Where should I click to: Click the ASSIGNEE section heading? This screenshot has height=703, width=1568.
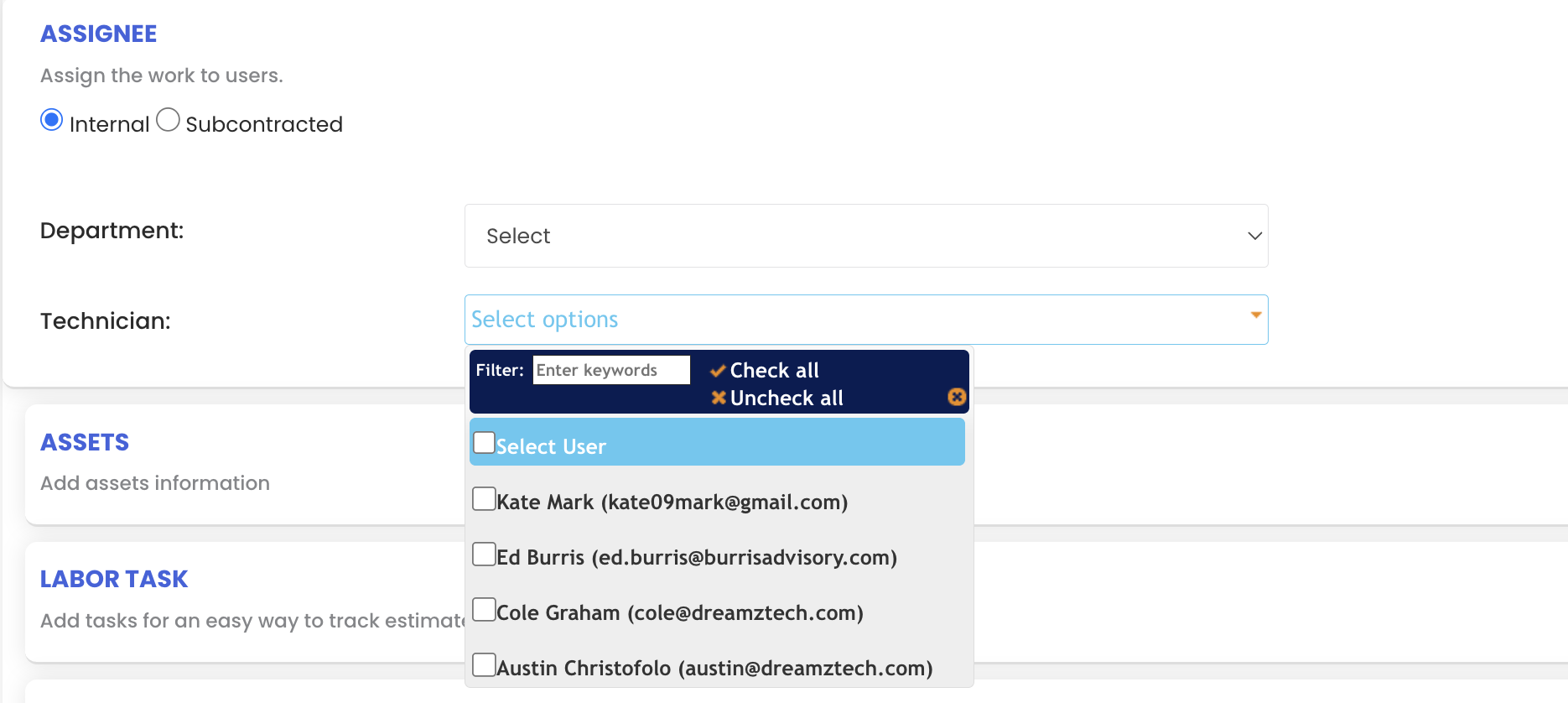[99, 34]
